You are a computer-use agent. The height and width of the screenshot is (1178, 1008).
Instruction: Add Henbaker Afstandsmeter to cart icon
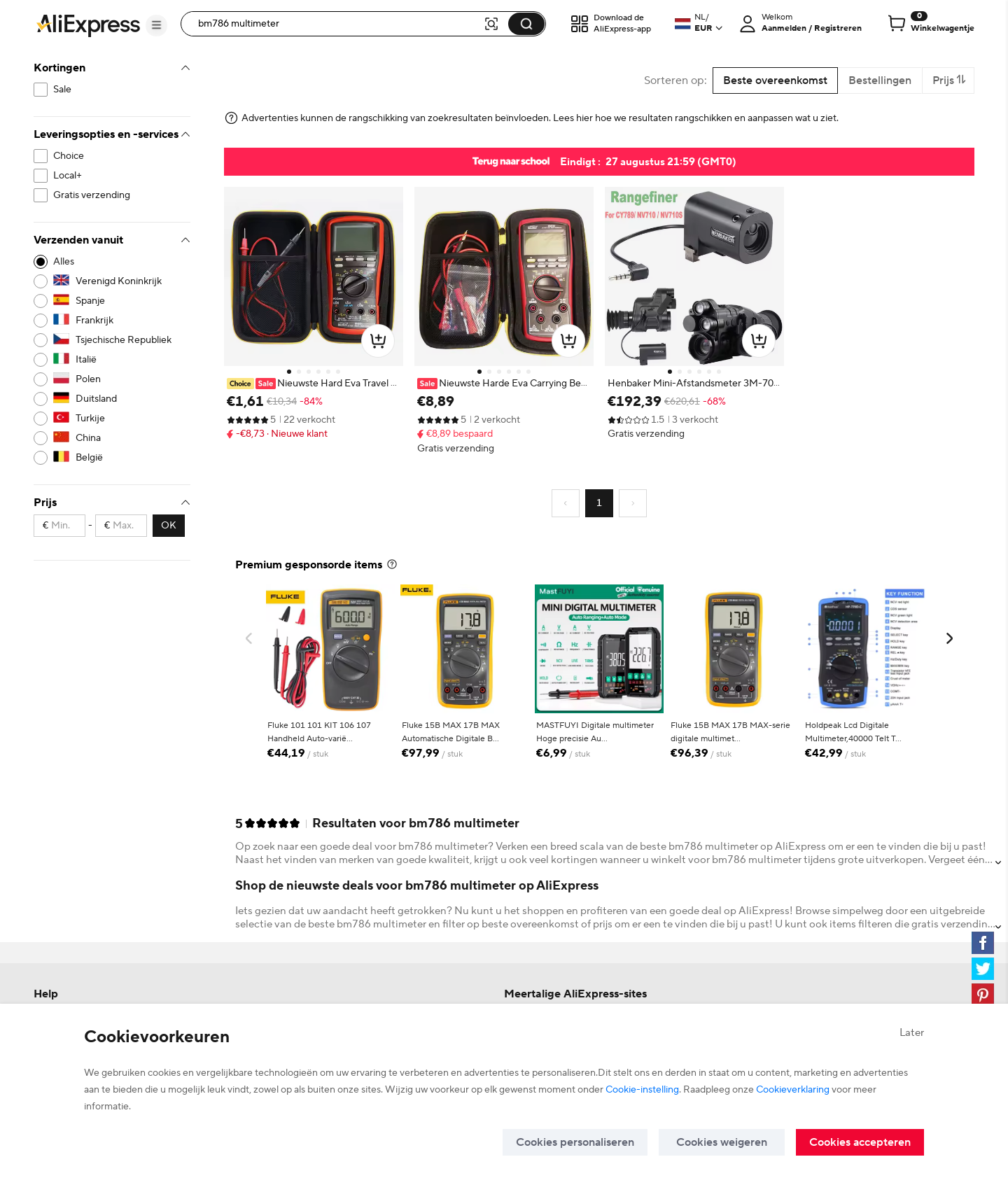(x=759, y=341)
